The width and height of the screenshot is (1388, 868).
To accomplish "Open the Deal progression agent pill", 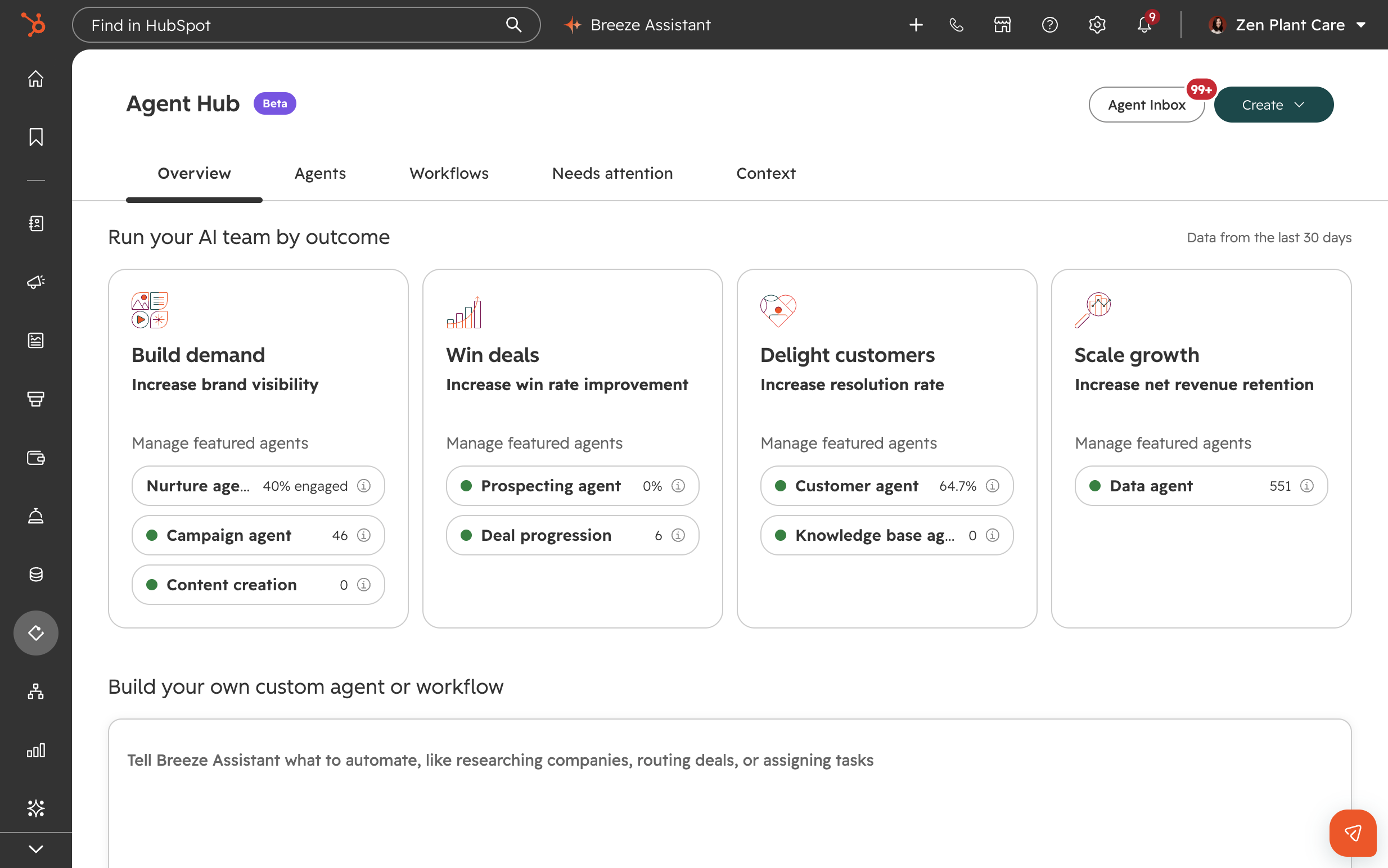I will pyautogui.click(x=573, y=535).
